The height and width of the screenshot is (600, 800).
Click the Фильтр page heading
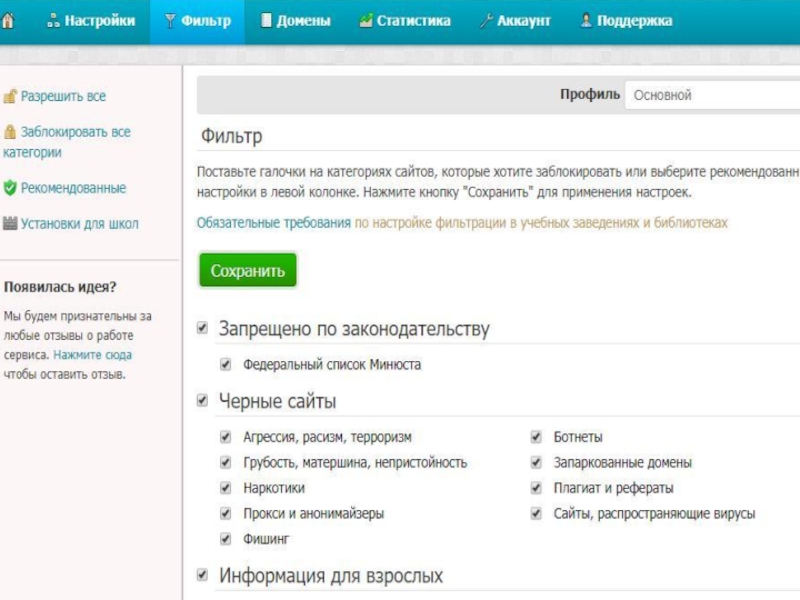click(232, 136)
